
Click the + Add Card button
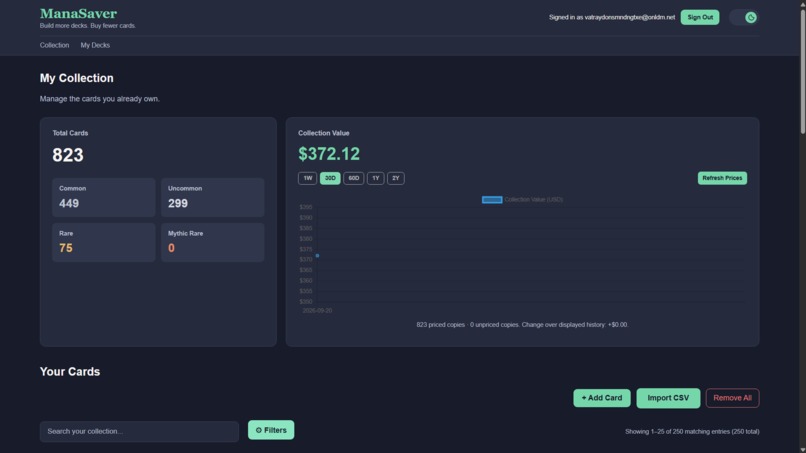click(602, 398)
